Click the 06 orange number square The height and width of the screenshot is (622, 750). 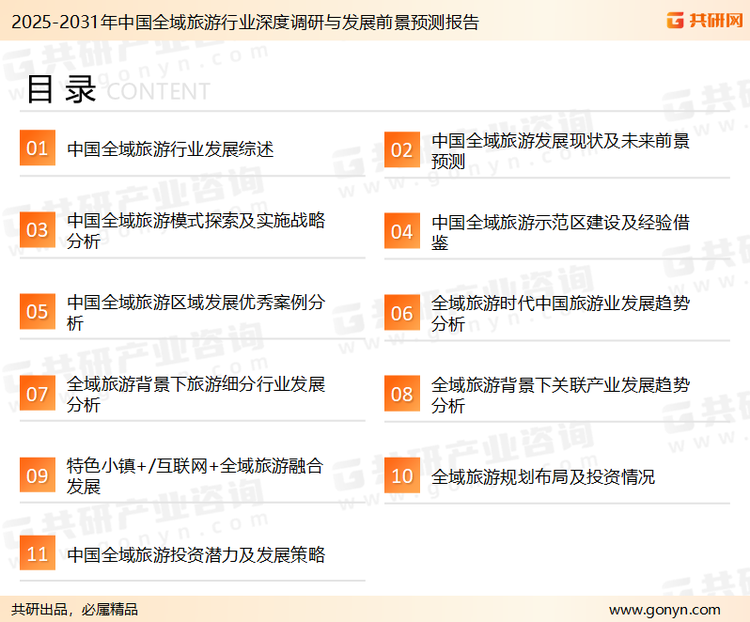coord(402,313)
